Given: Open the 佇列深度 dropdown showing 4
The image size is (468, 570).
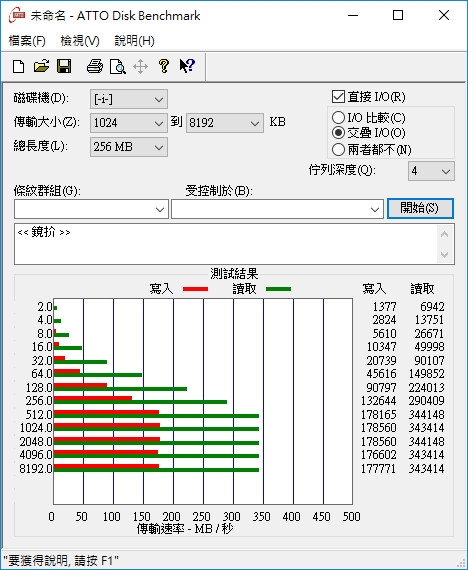Looking at the screenshot, I should (x=431, y=171).
